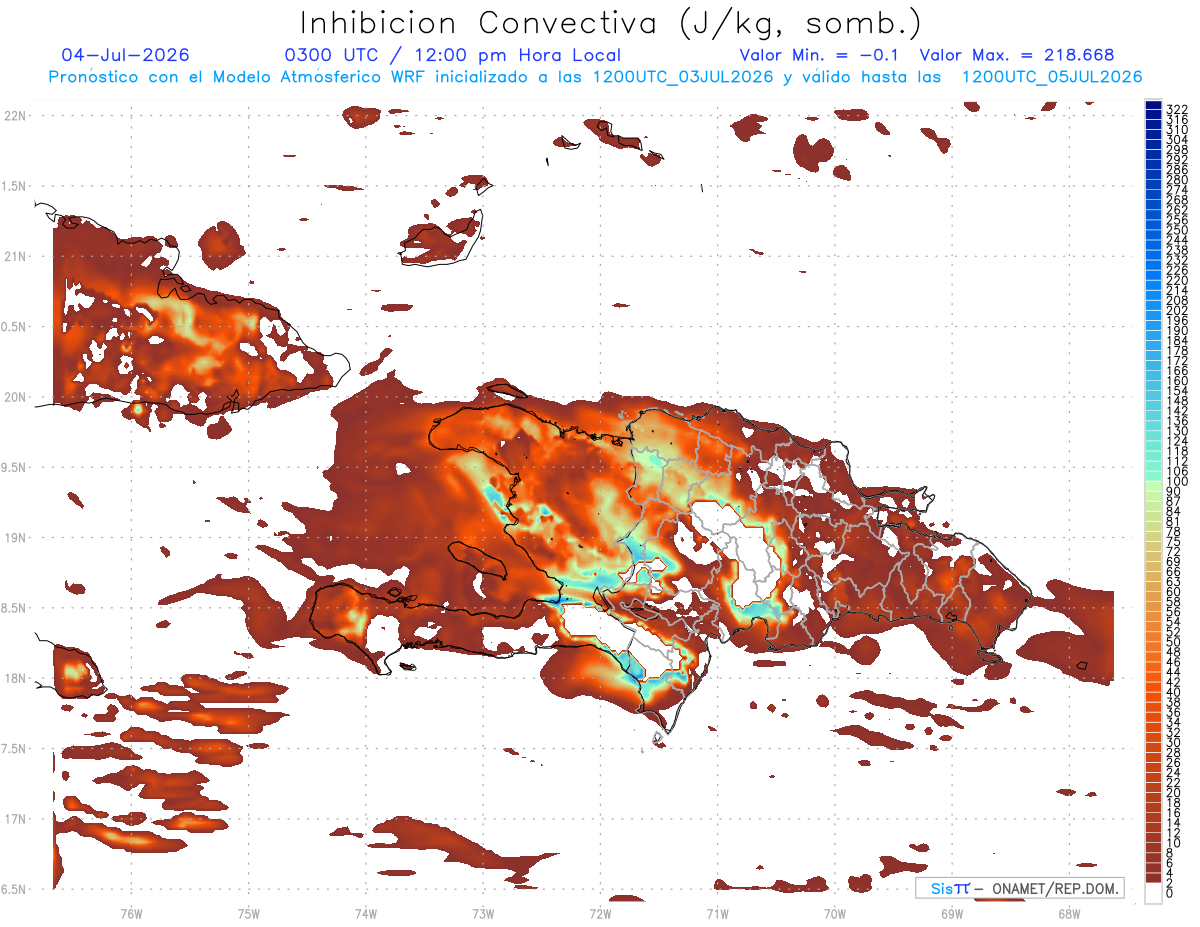
Task: Pick the darkest navy swatch beside 322
Action: pyautogui.click(x=1153, y=106)
